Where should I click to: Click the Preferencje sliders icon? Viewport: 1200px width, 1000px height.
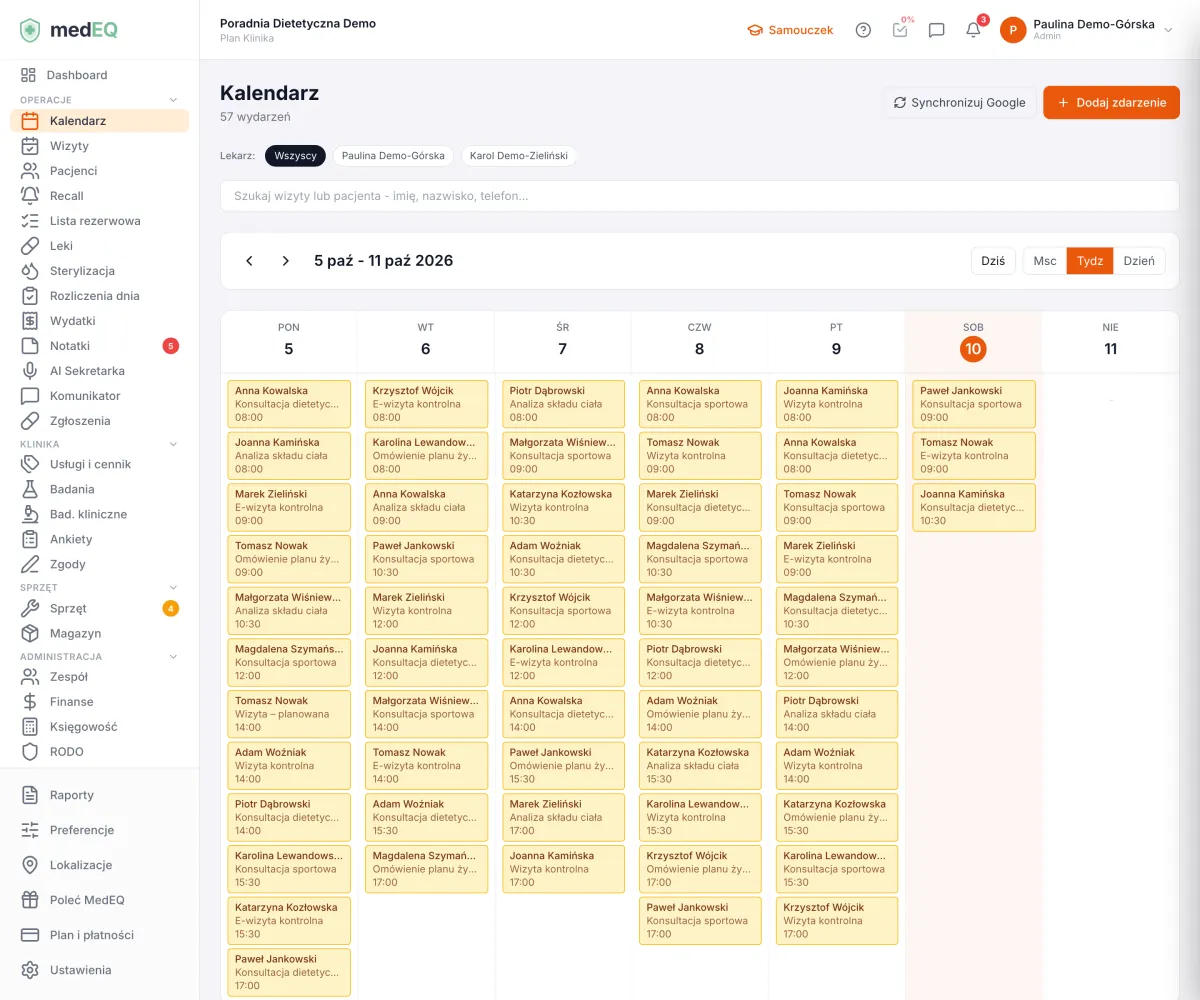[30, 830]
